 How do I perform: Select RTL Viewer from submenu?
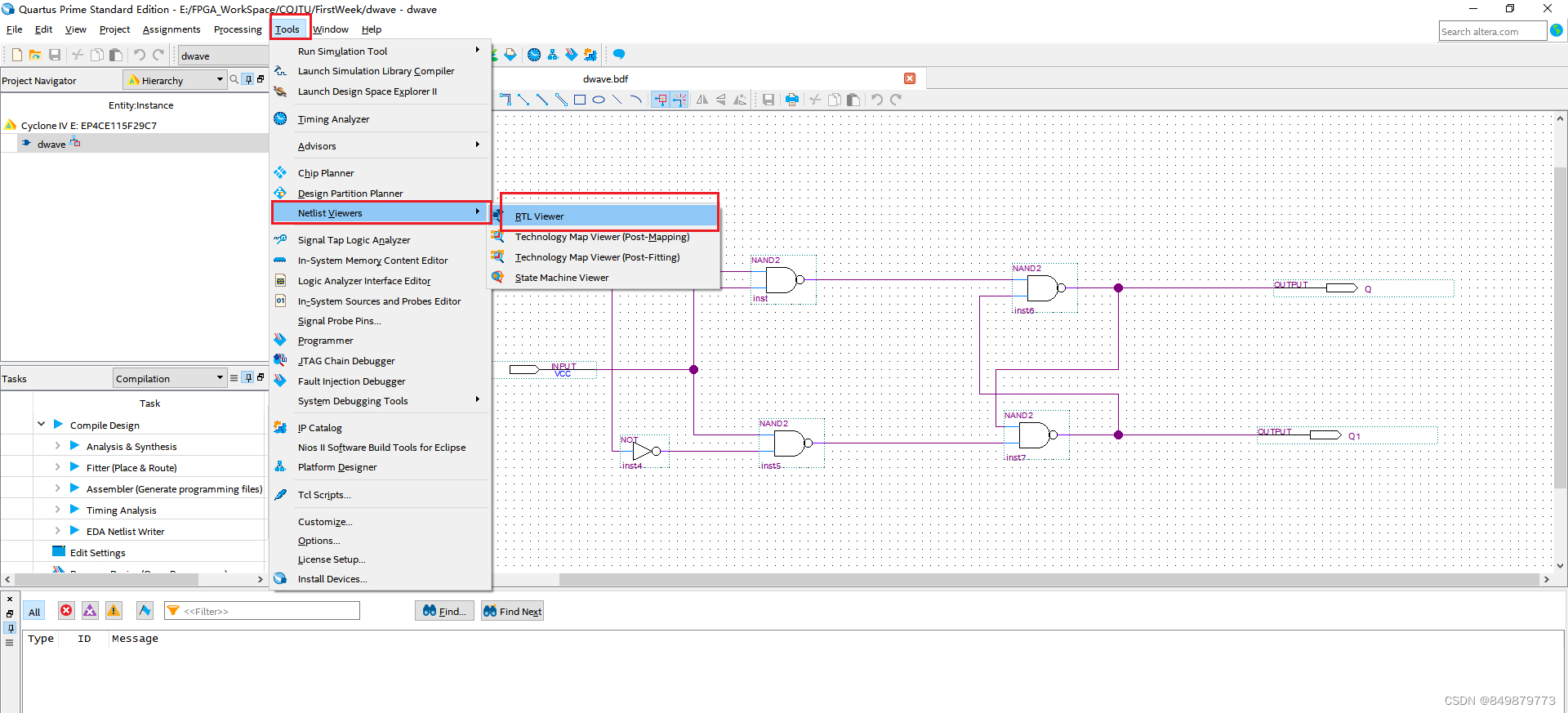click(x=539, y=216)
